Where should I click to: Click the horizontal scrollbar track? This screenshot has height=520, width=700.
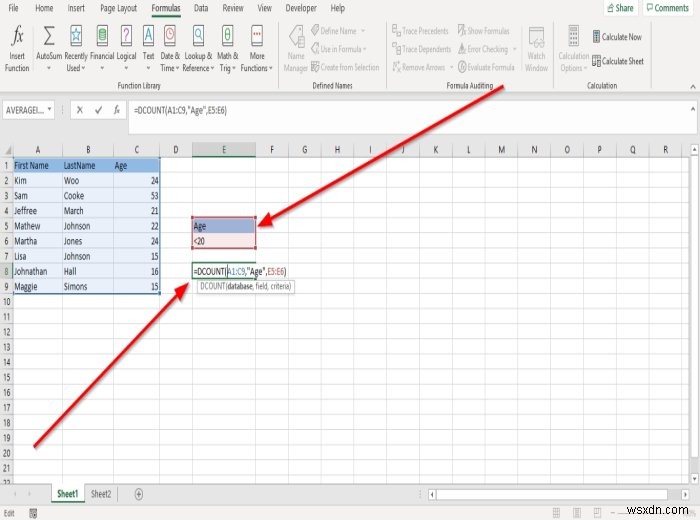click(x=552, y=494)
